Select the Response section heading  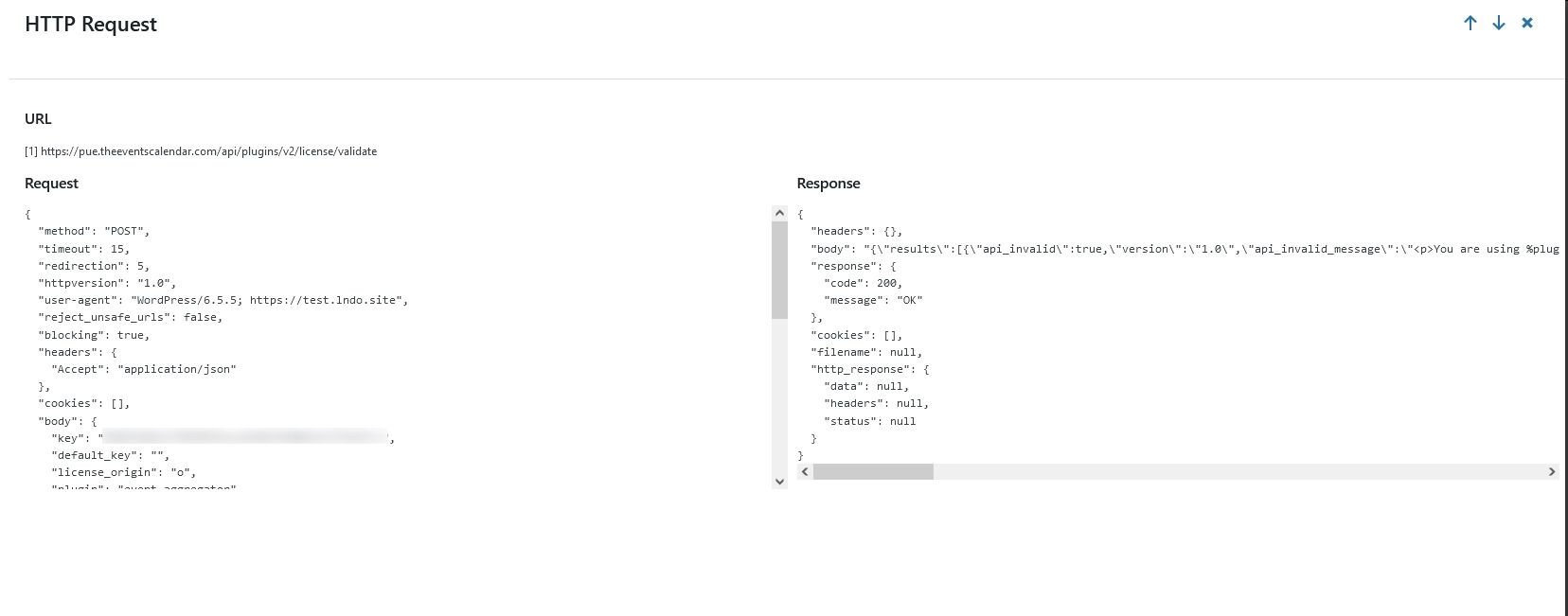tap(828, 183)
